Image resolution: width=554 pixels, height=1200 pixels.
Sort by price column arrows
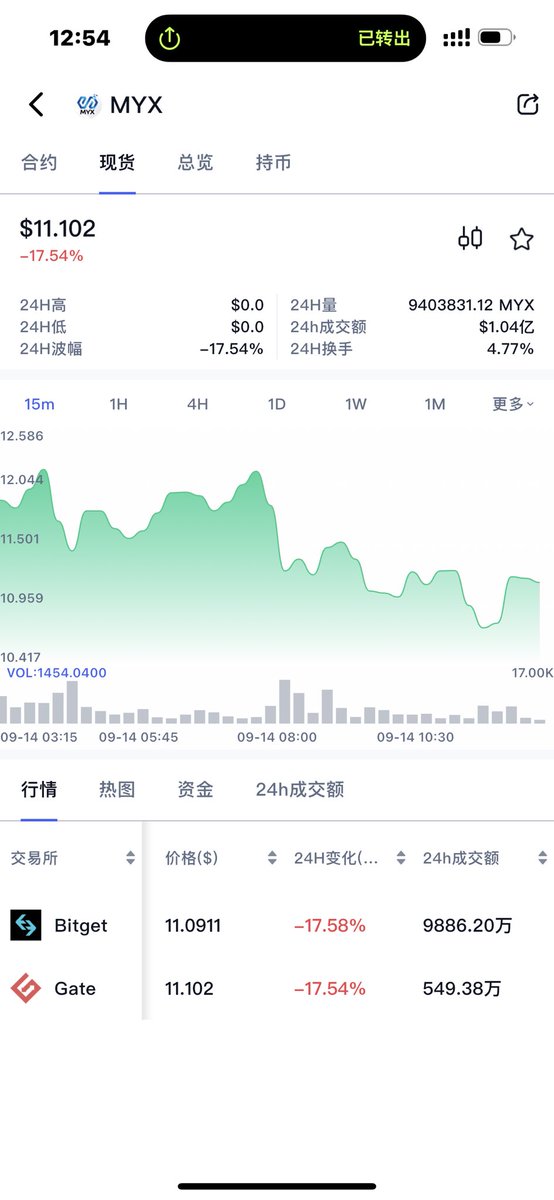pos(272,858)
